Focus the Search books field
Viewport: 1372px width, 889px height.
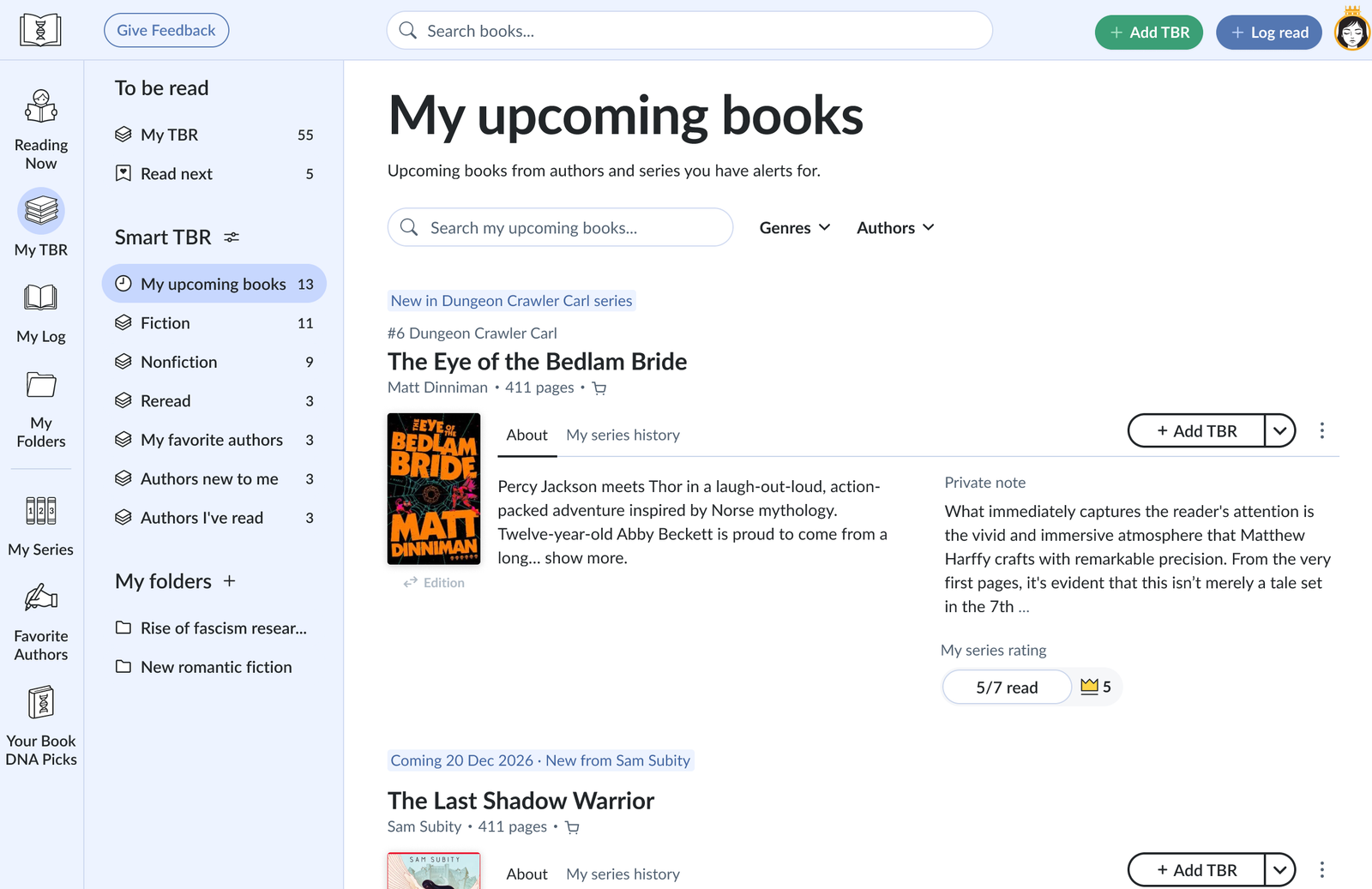point(689,31)
